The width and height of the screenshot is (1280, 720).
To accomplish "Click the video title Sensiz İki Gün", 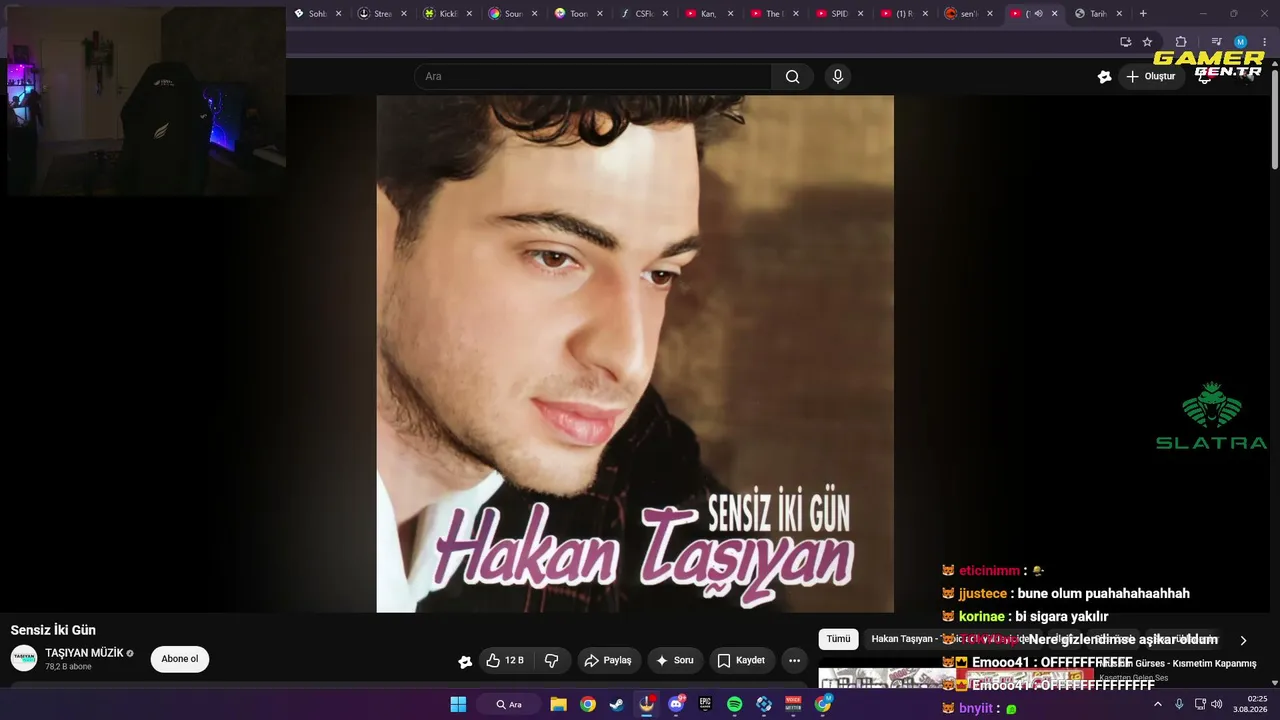I will pyautogui.click(x=53, y=630).
